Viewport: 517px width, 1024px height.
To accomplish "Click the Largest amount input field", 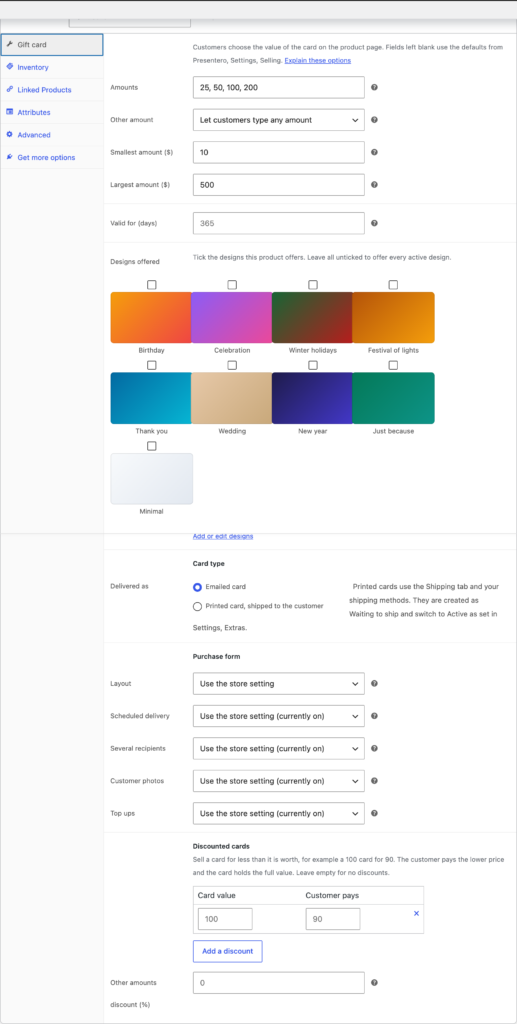I will point(279,185).
